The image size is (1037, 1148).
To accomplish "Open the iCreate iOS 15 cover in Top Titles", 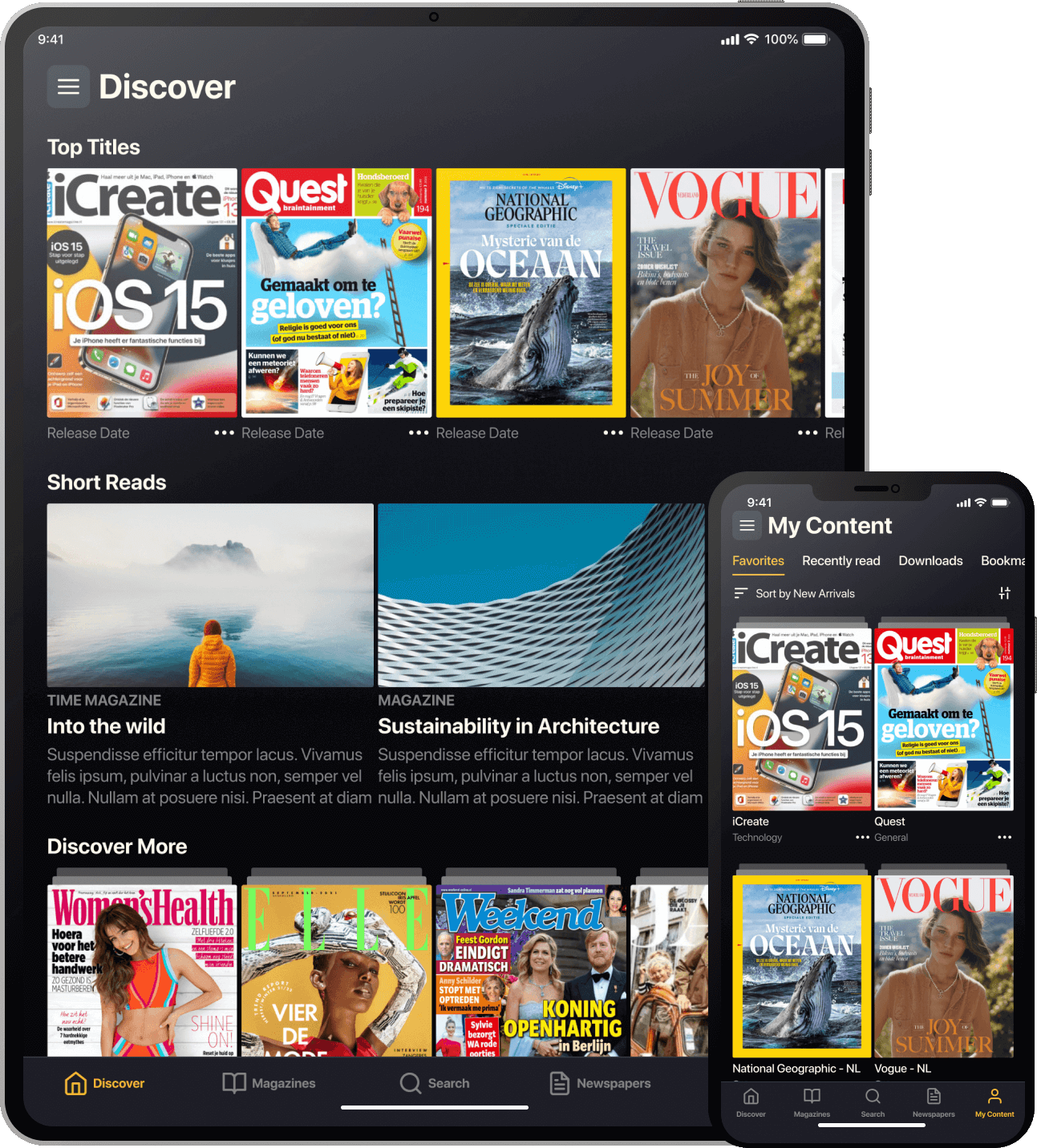I will [142, 293].
